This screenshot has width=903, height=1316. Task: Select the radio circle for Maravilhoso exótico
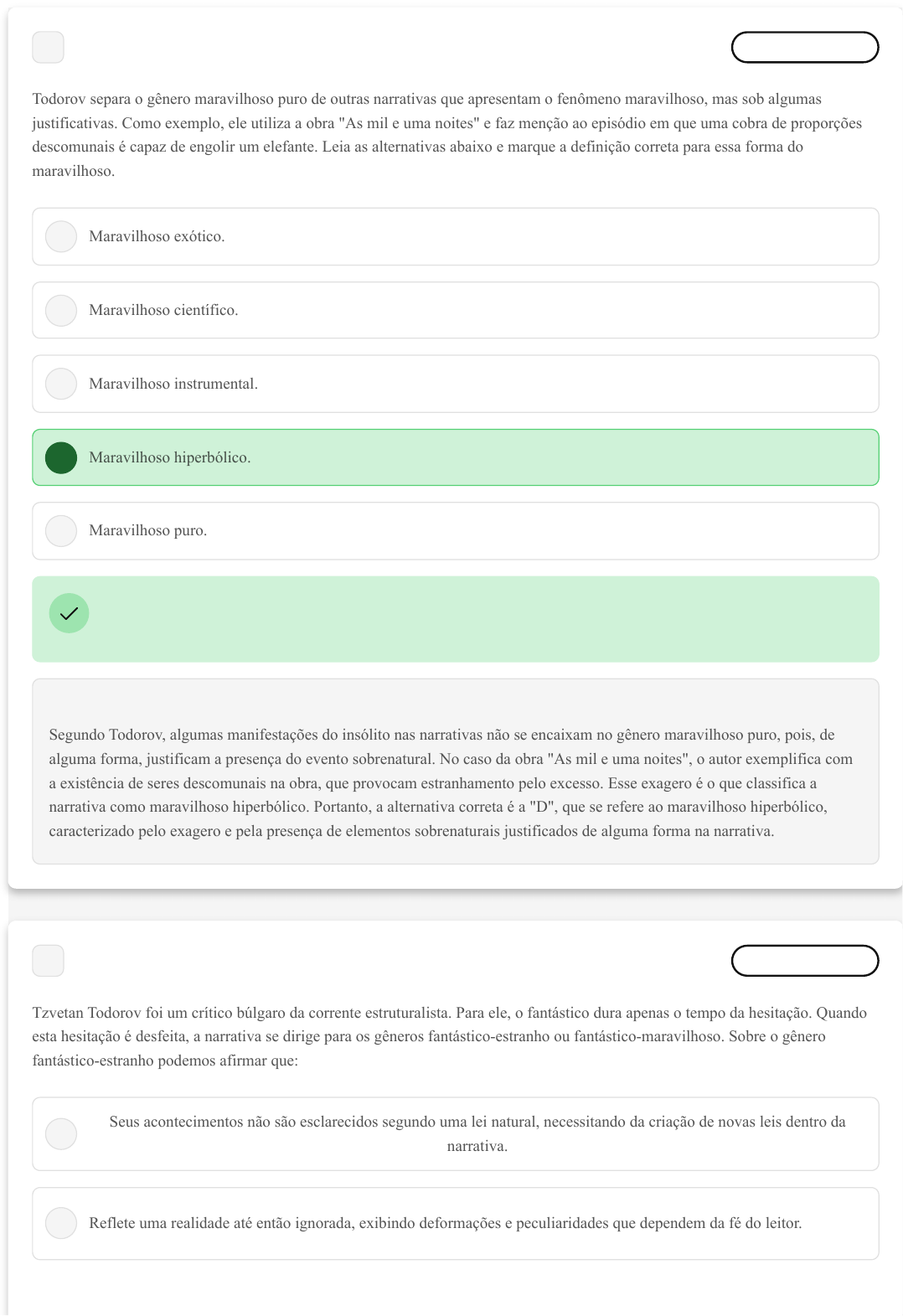coord(61,237)
